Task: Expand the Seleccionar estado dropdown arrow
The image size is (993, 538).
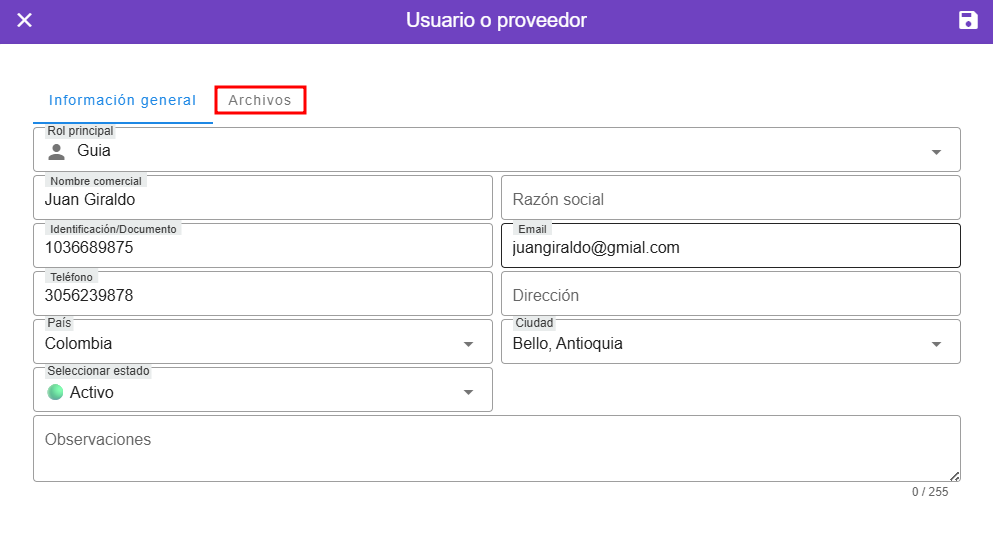Action: [x=468, y=392]
